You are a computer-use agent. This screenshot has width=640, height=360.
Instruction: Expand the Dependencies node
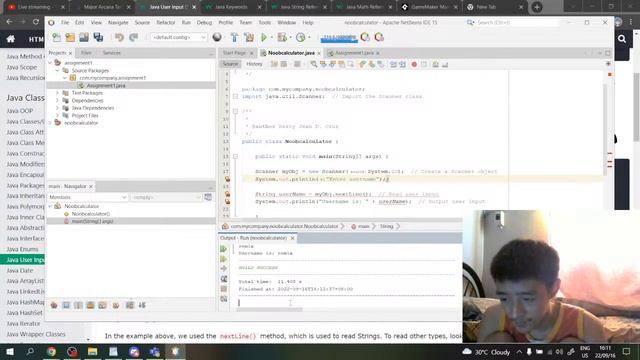(58, 100)
